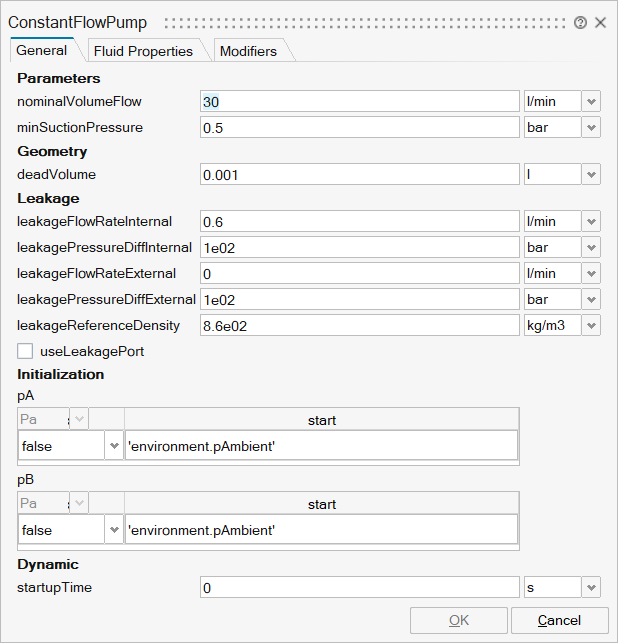This screenshot has width=618, height=643.
Task: Open deadVolume unit dropdown arrow
Action: tap(591, 175)
